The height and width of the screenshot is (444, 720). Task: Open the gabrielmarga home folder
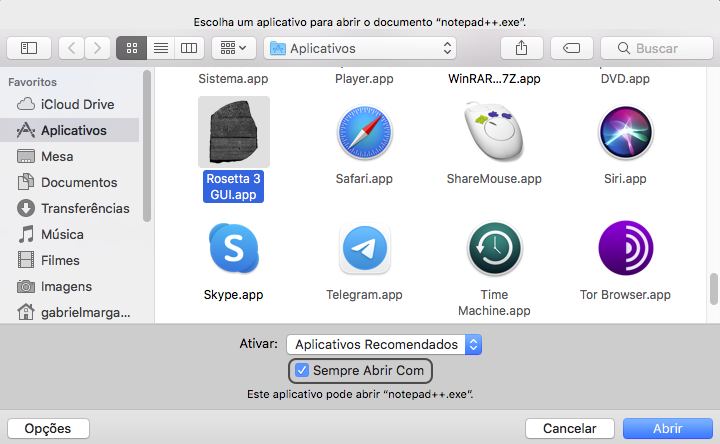[70, 313]
